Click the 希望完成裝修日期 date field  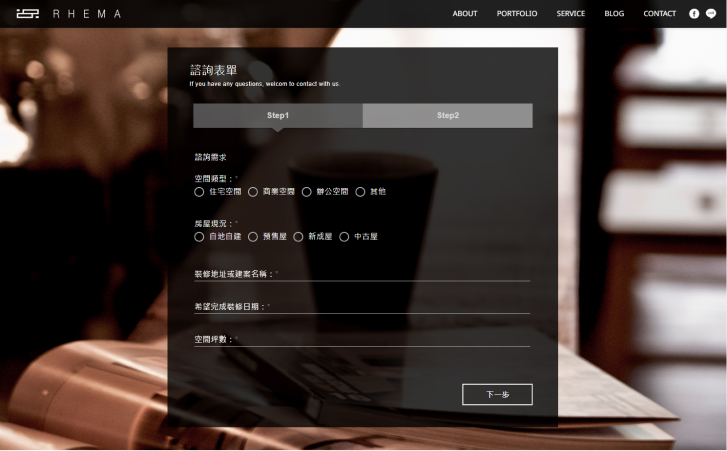click(x=400, y=306)
